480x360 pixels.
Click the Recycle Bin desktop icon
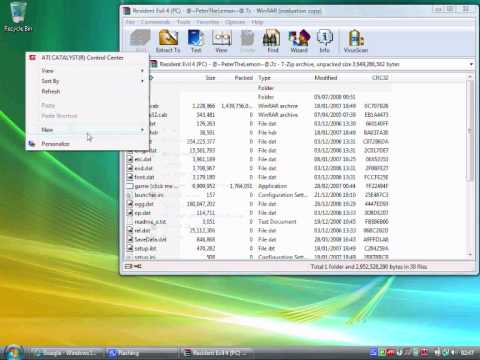18,17
